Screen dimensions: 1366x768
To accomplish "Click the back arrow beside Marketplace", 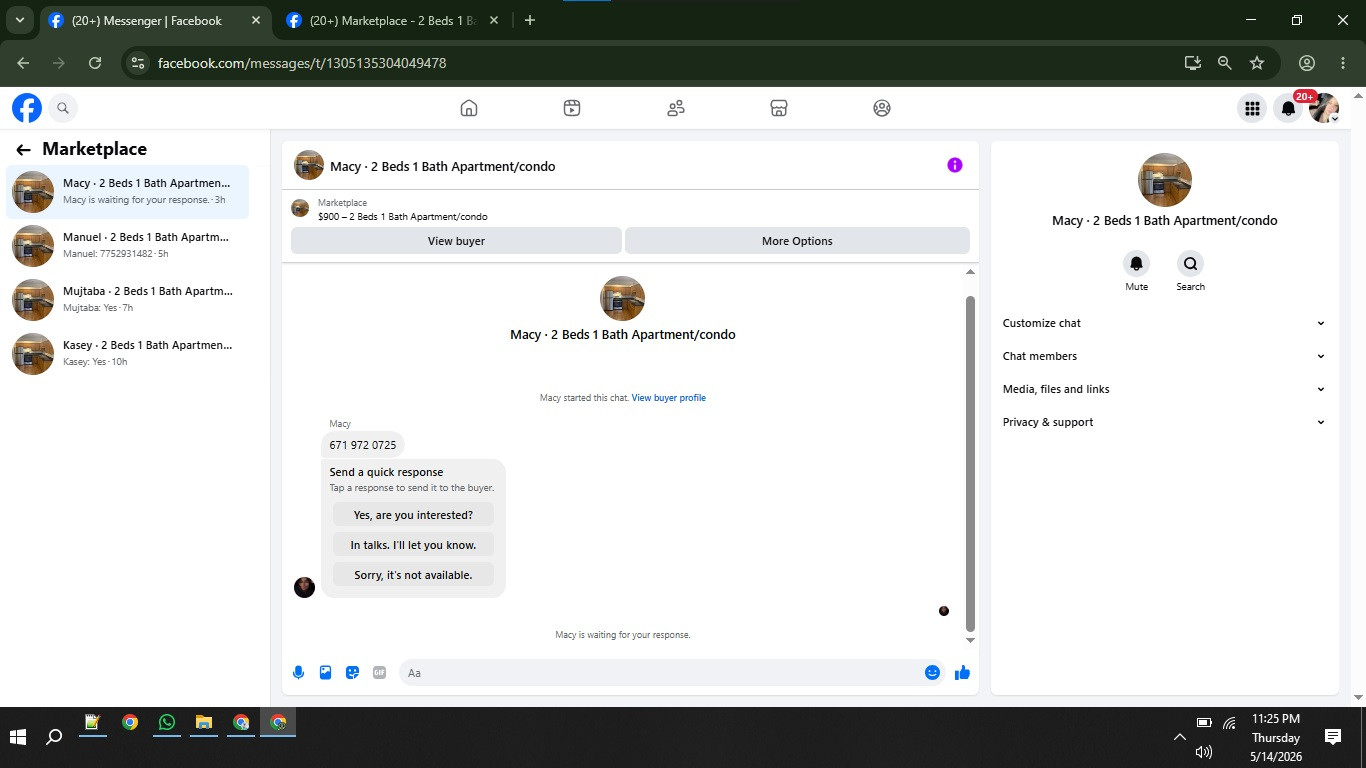I will pyautogui.click(x=23, y=150).
